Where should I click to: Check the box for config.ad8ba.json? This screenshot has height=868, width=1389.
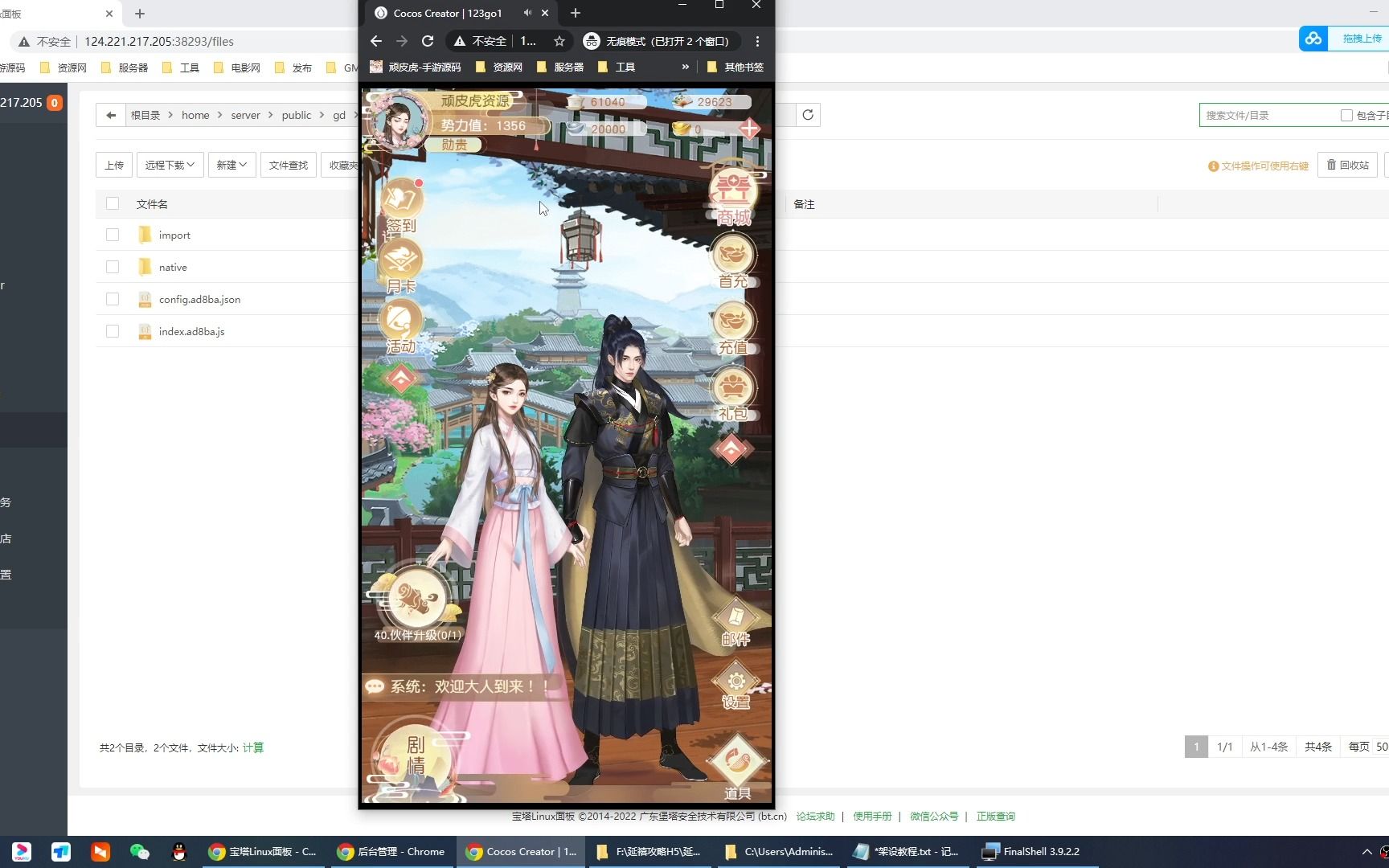coord(113,299)
